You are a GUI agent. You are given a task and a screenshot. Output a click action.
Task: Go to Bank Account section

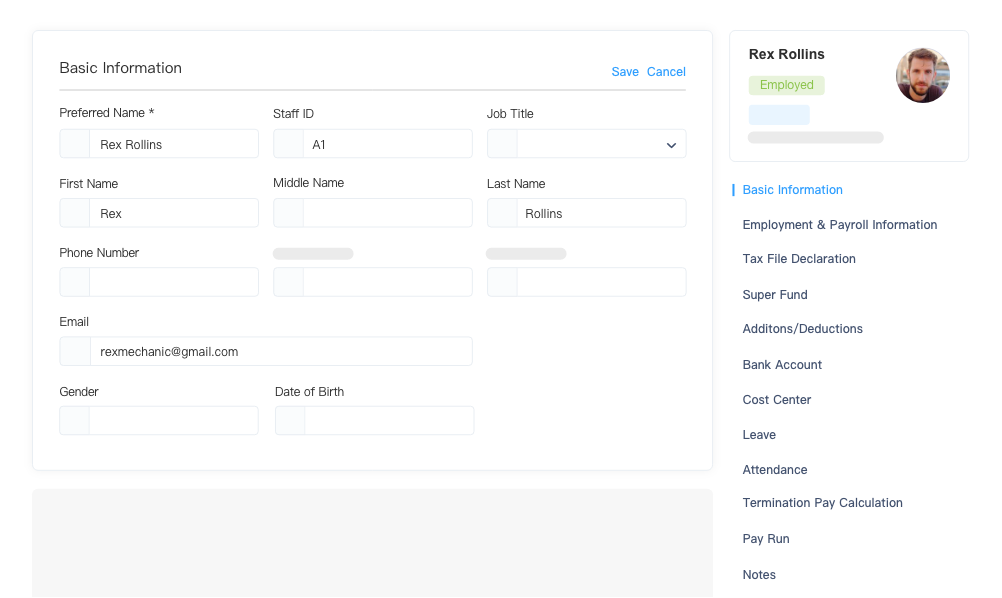click(782, 365)
